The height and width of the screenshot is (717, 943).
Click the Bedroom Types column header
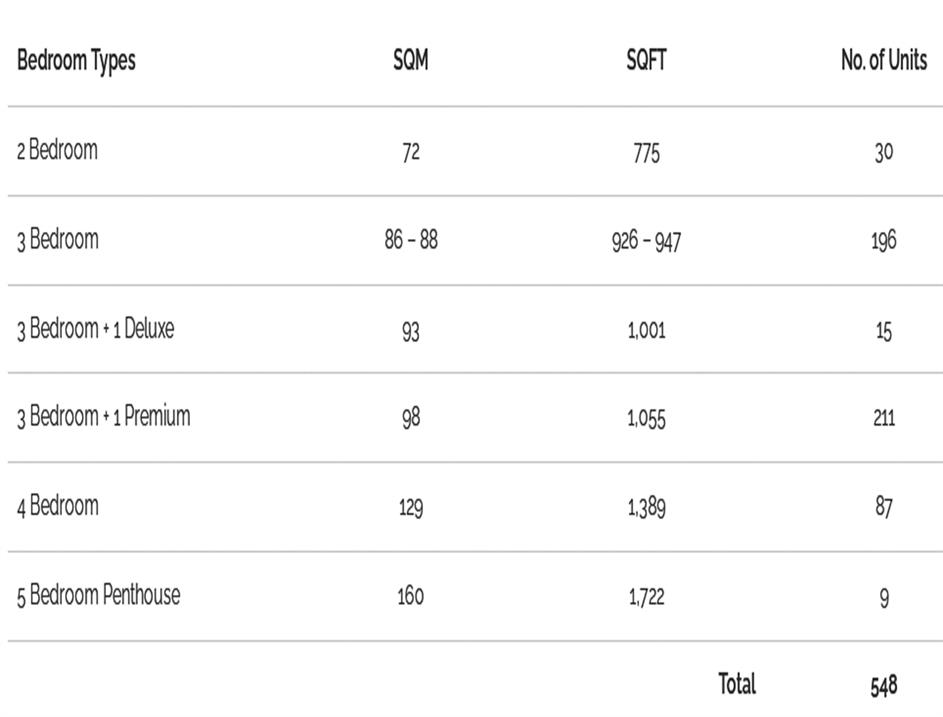coord(76,61)
